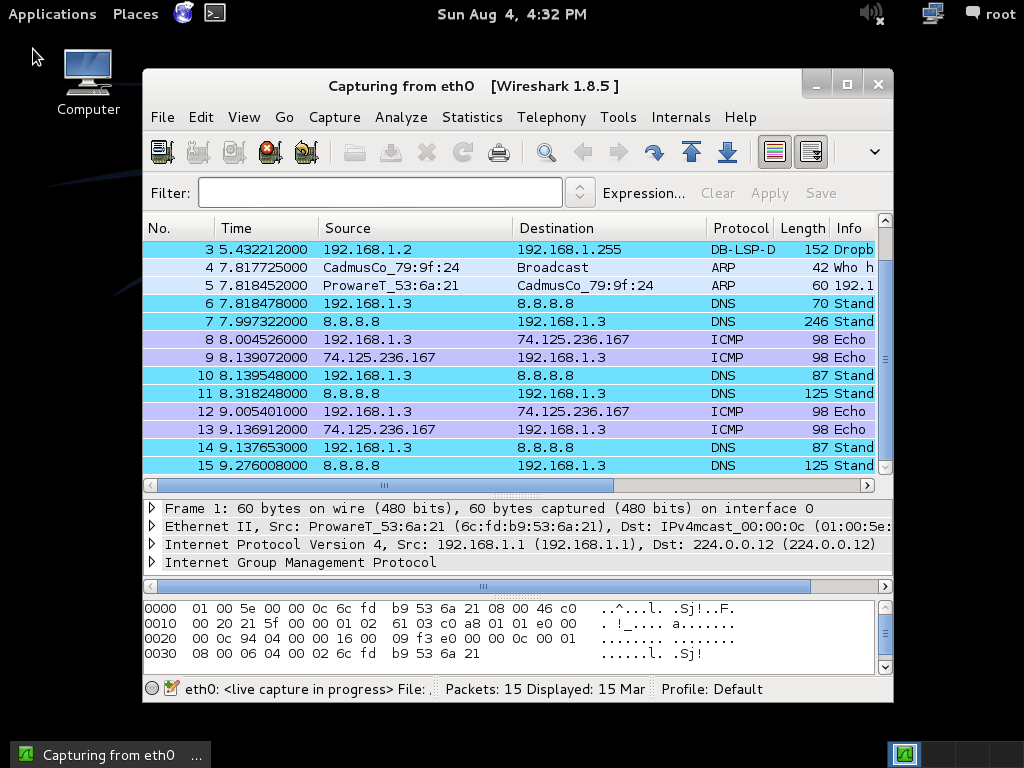Click Profile: Default in status bar
Image resolution: width=1024 pixels, height=768 pixels.
(712, 689)
